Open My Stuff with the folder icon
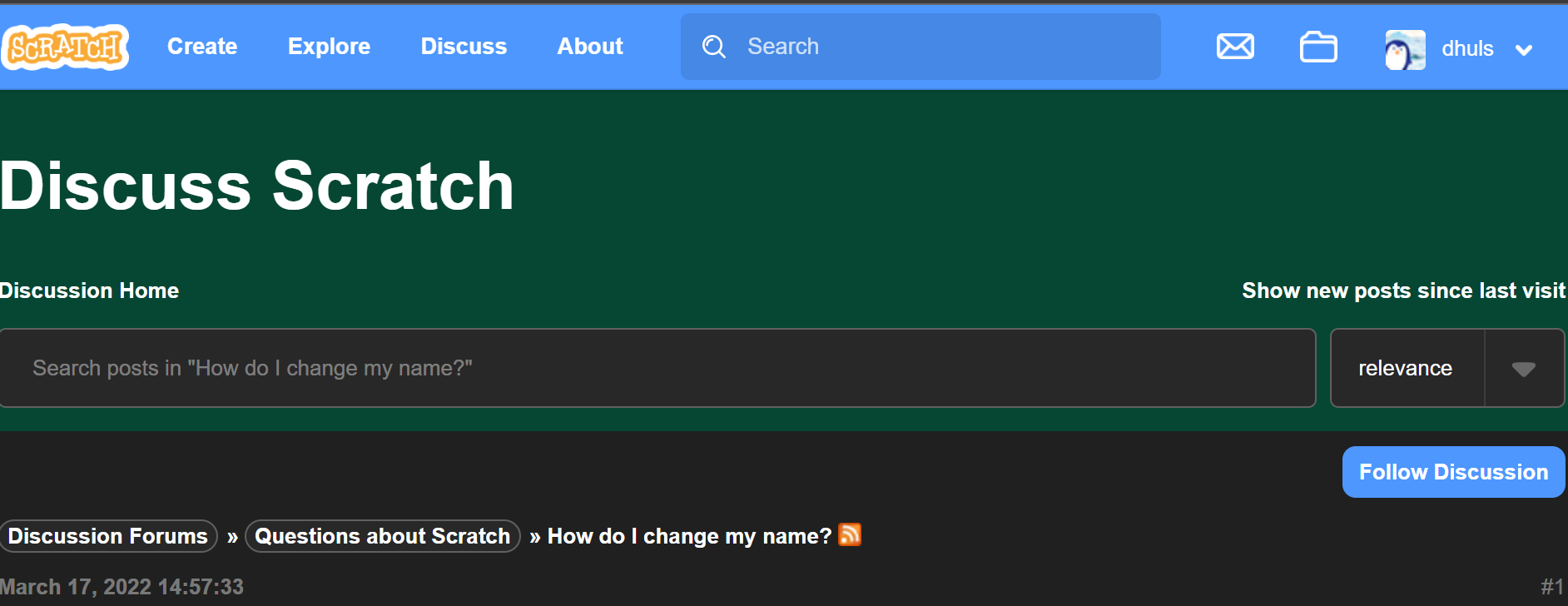The height and width of the screenshot is (606, 1568). 1317,47
